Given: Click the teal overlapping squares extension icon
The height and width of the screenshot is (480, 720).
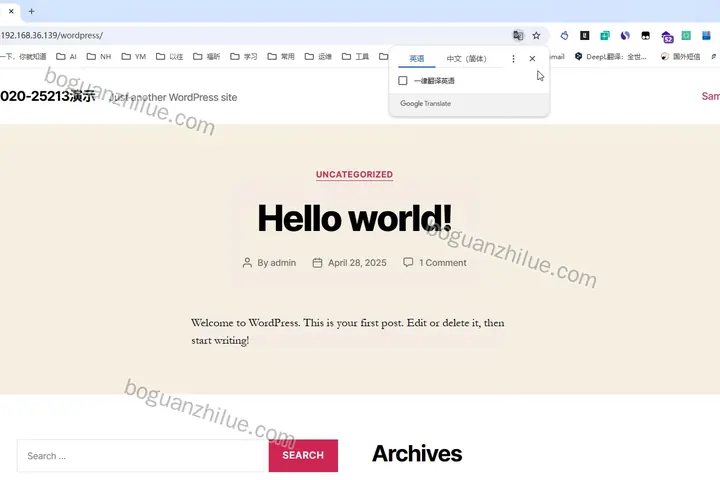Looking at the screenshot, I should tap(605, 35).
